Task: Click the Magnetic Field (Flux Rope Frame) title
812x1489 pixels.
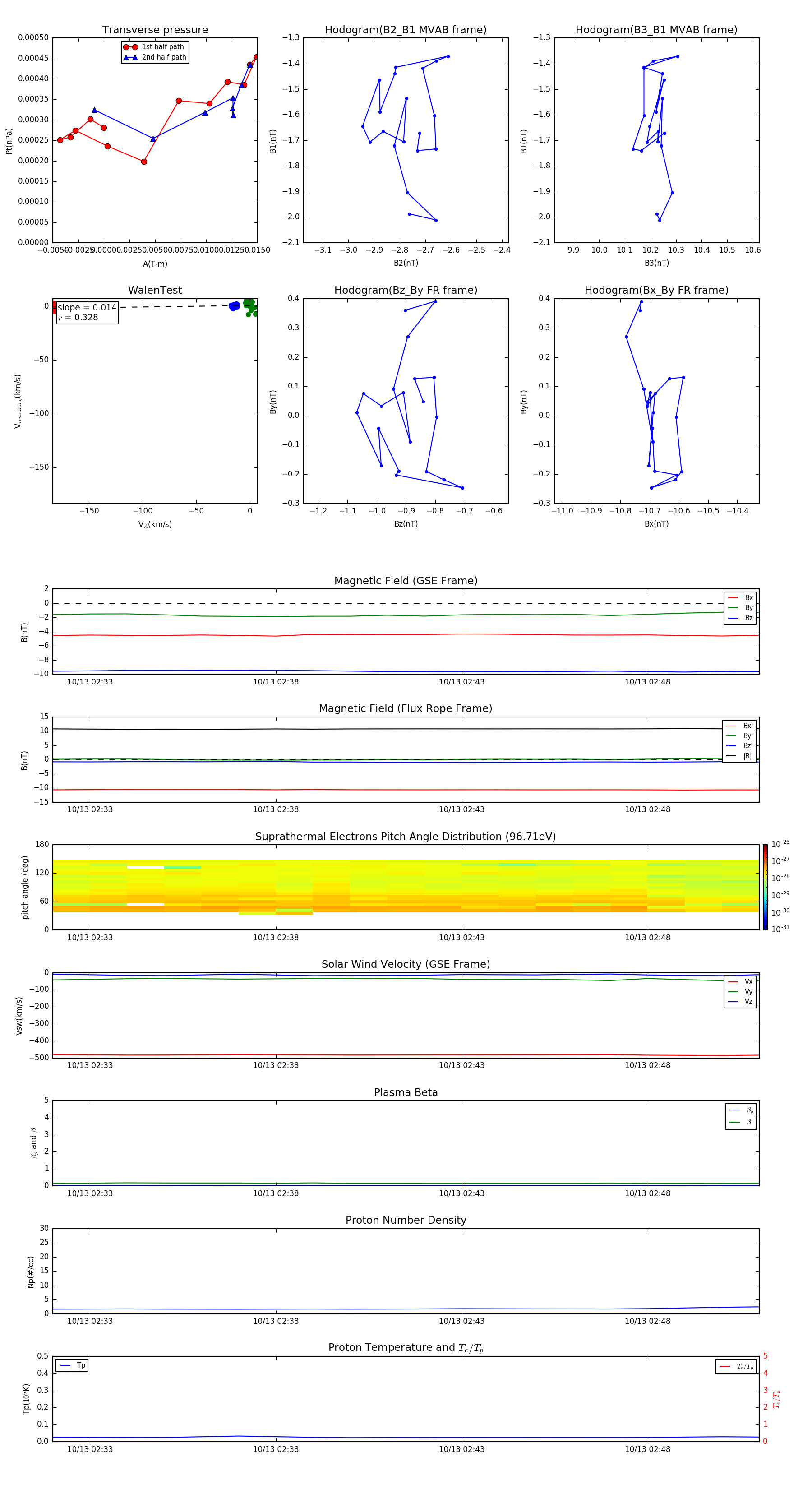Action: 406,709
